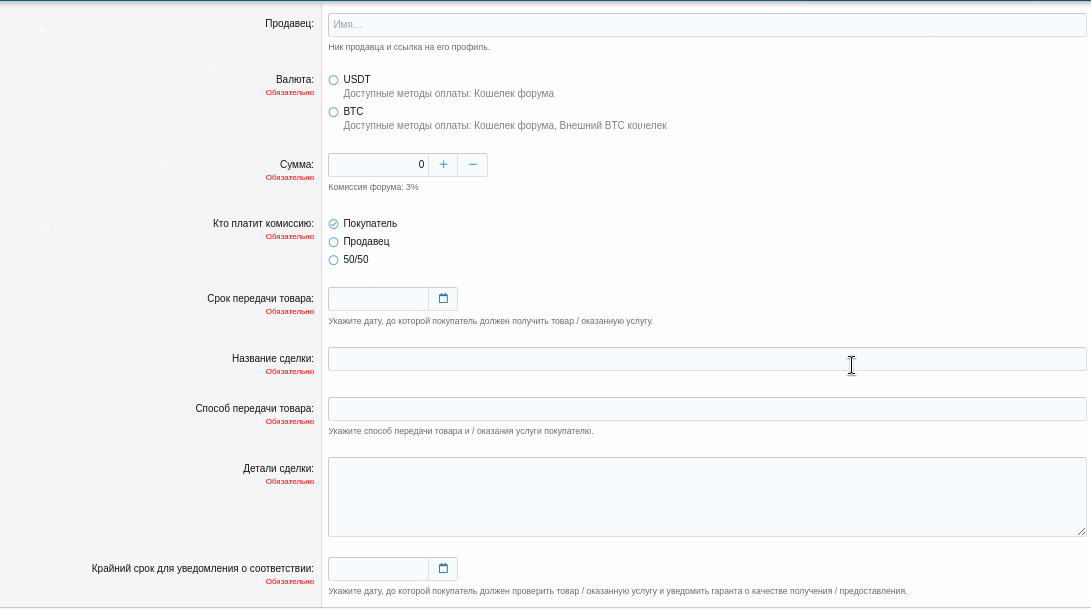Choose Продавец as commission payer
Screen dimensions: 1091x609
point(334,242)
